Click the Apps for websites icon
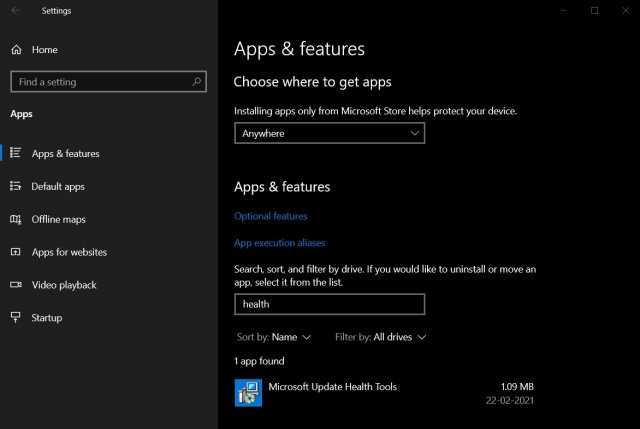 tap(16, 252)
